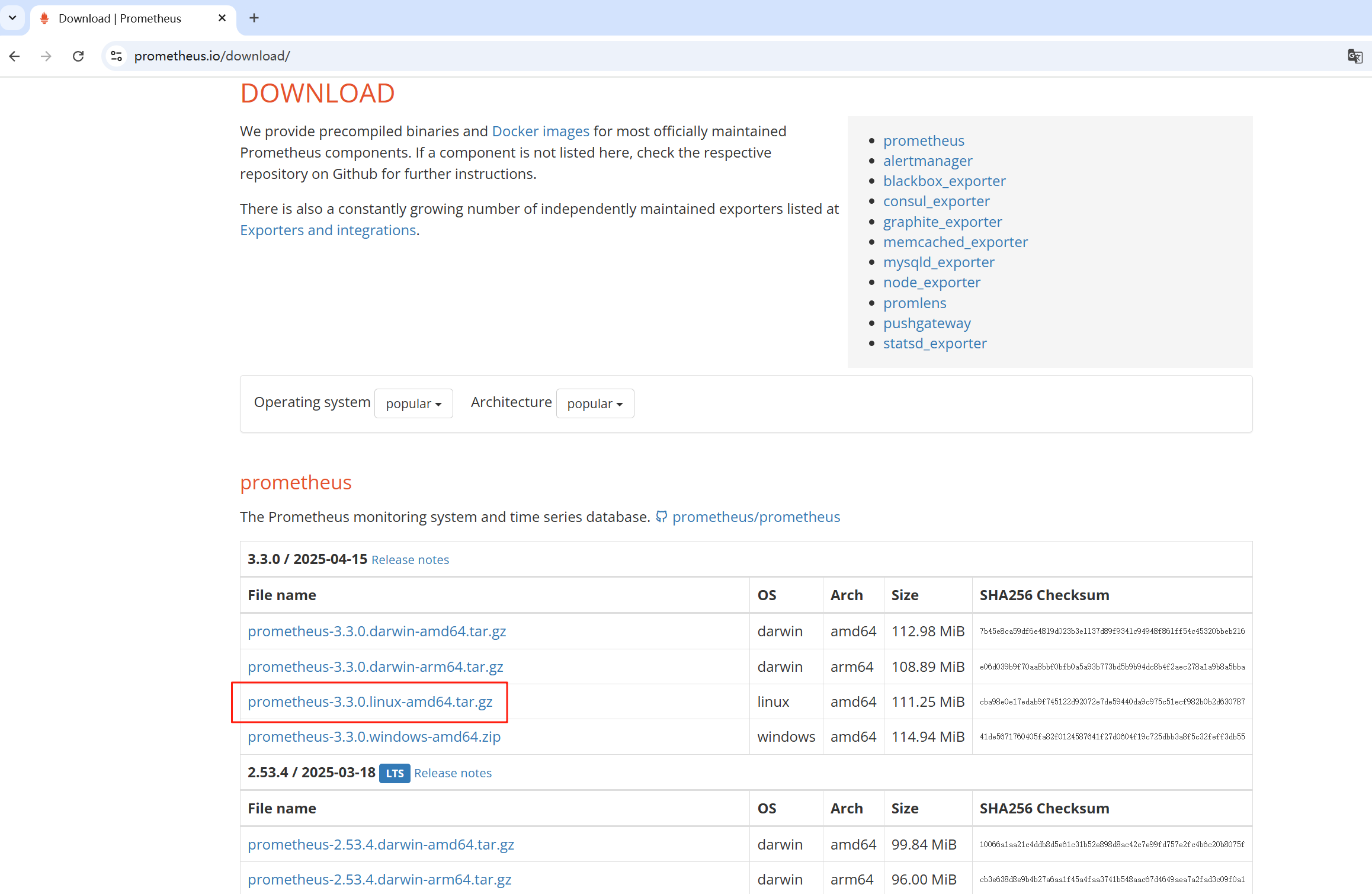Screen dimensions: 1372x894
Task: Expand the Architecture popular dropdown
Action: [x=595, y=403]
